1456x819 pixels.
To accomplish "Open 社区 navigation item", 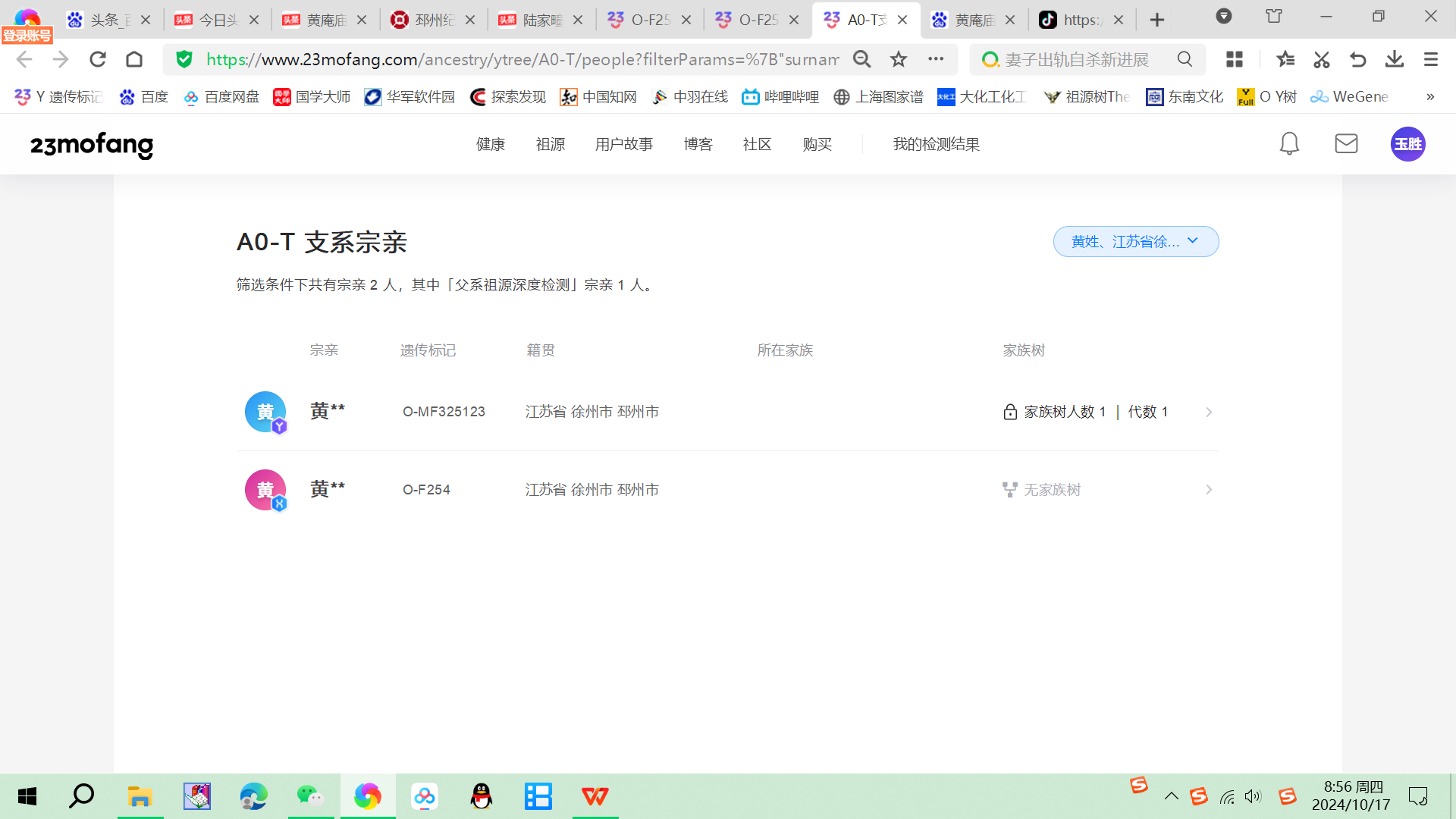I will [x=758, y=144].
